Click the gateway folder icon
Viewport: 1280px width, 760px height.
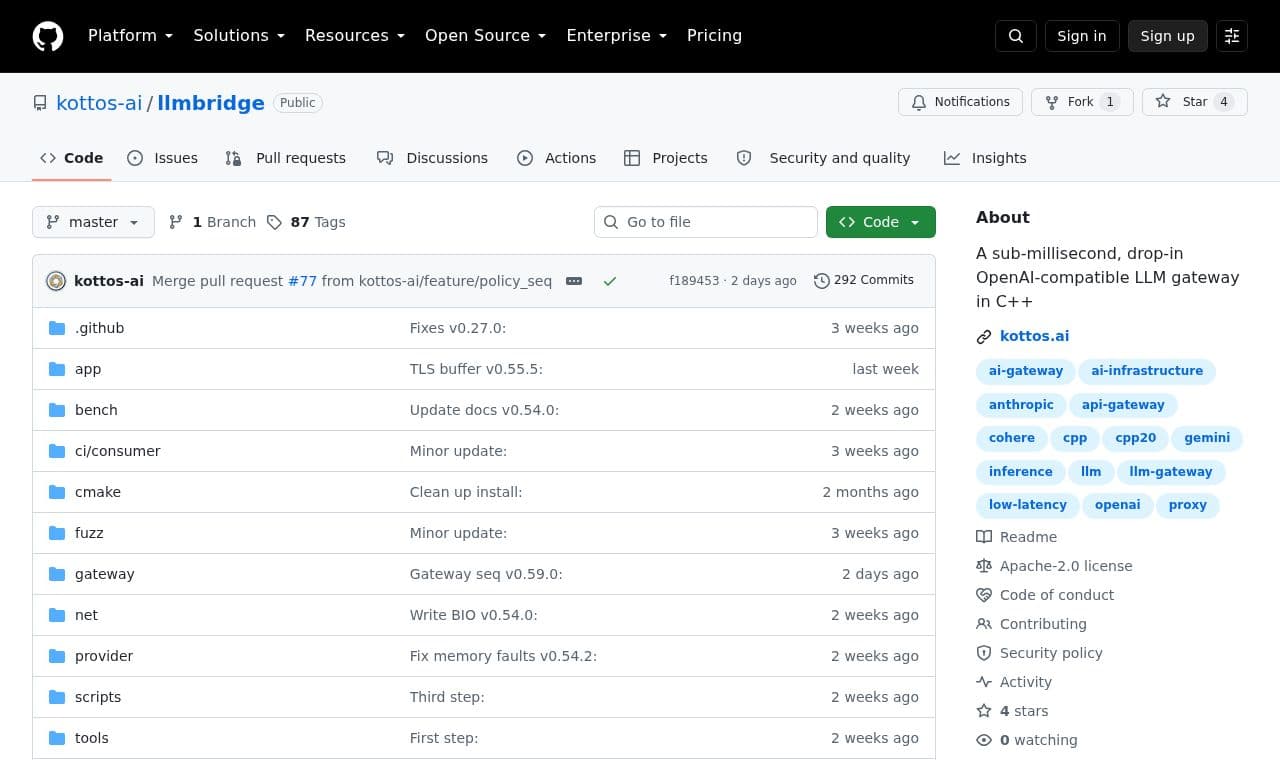pos(57,574)
